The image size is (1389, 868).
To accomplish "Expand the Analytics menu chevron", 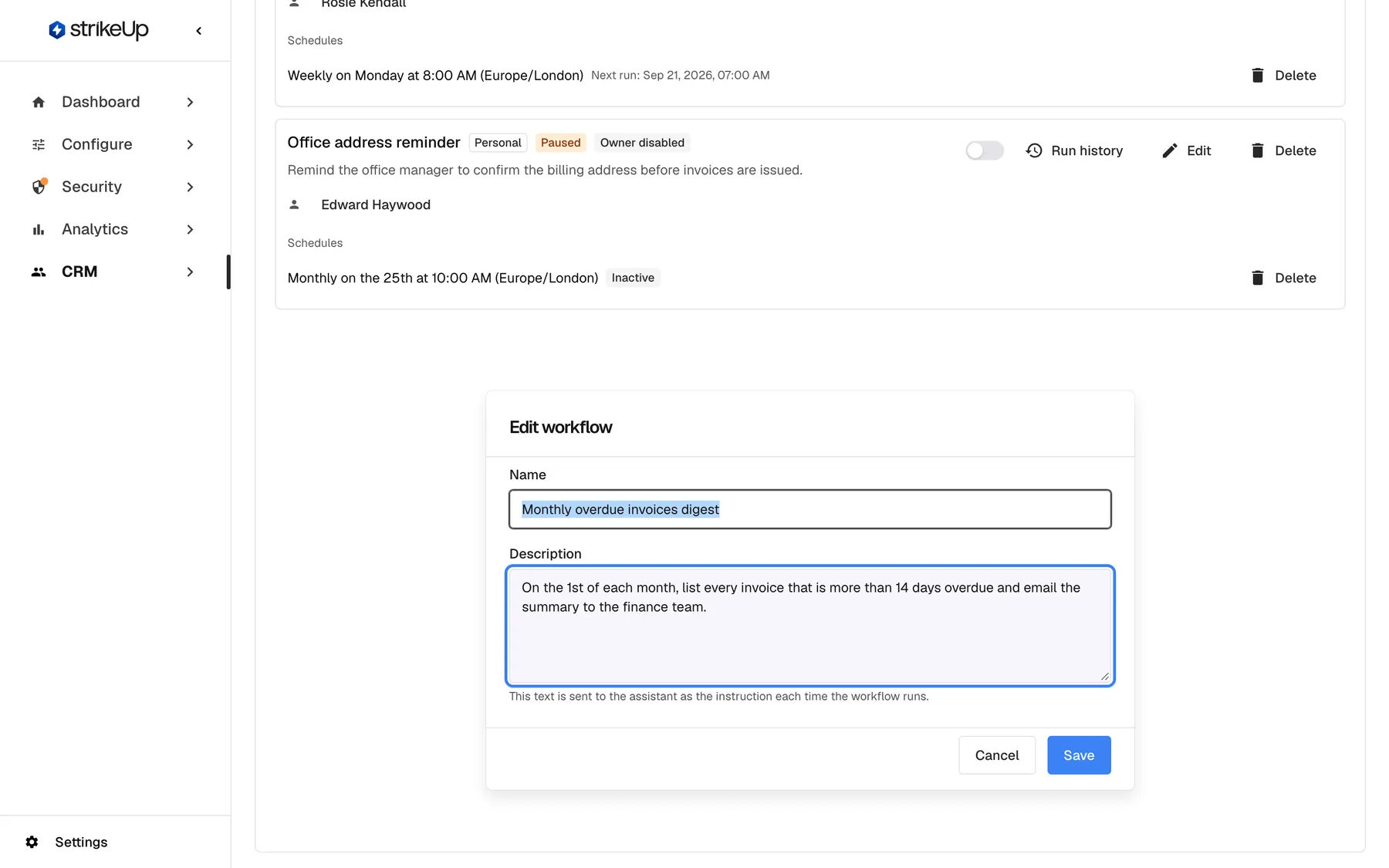I will coord(190,229).
